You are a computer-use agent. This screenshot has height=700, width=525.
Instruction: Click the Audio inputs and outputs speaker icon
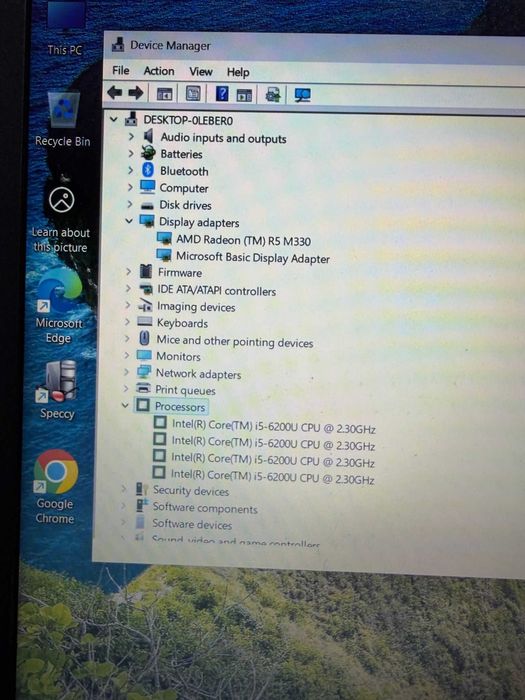[x=149, y=136]
